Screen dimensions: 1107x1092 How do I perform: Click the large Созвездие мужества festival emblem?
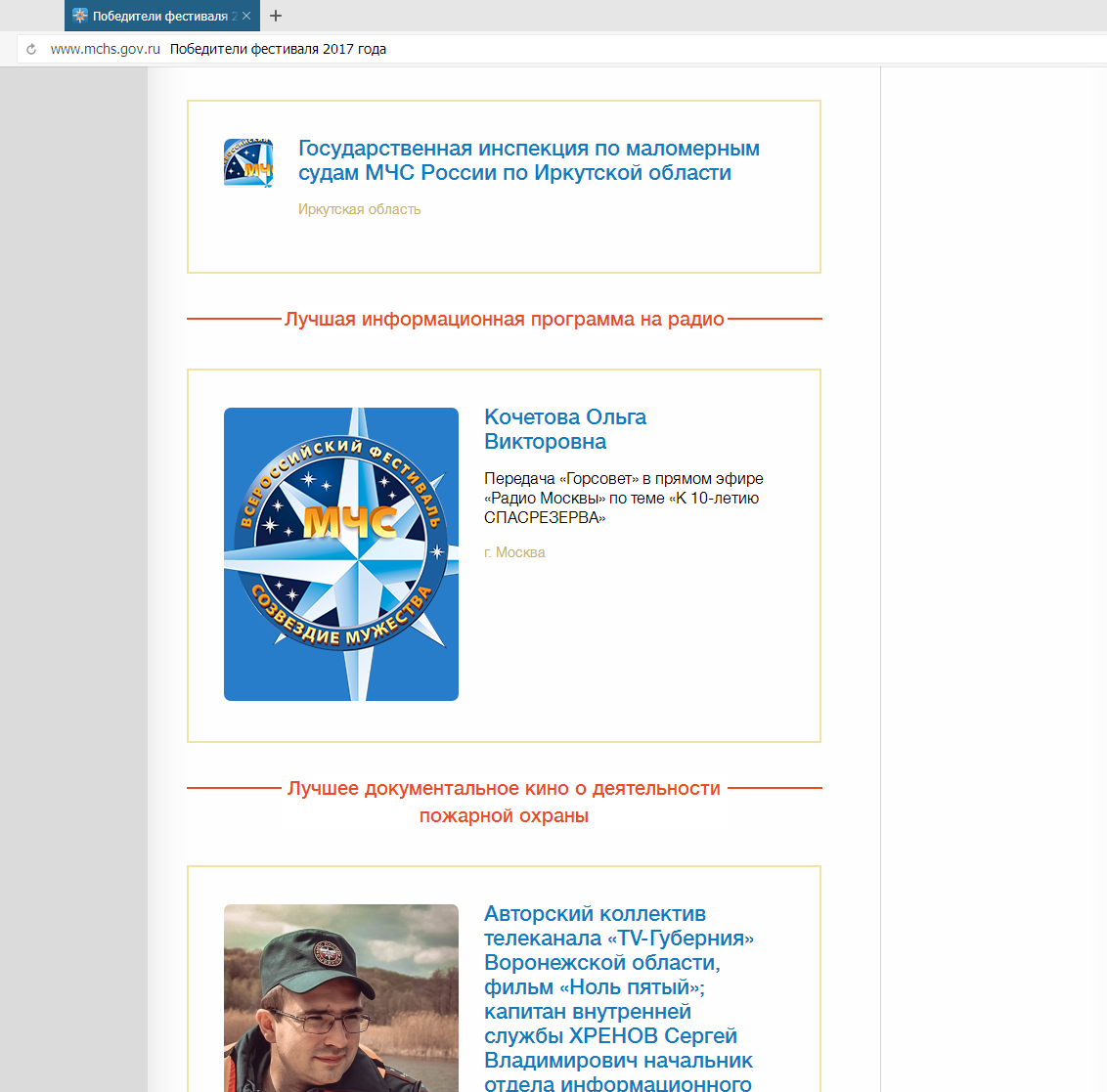click(341, 553)
